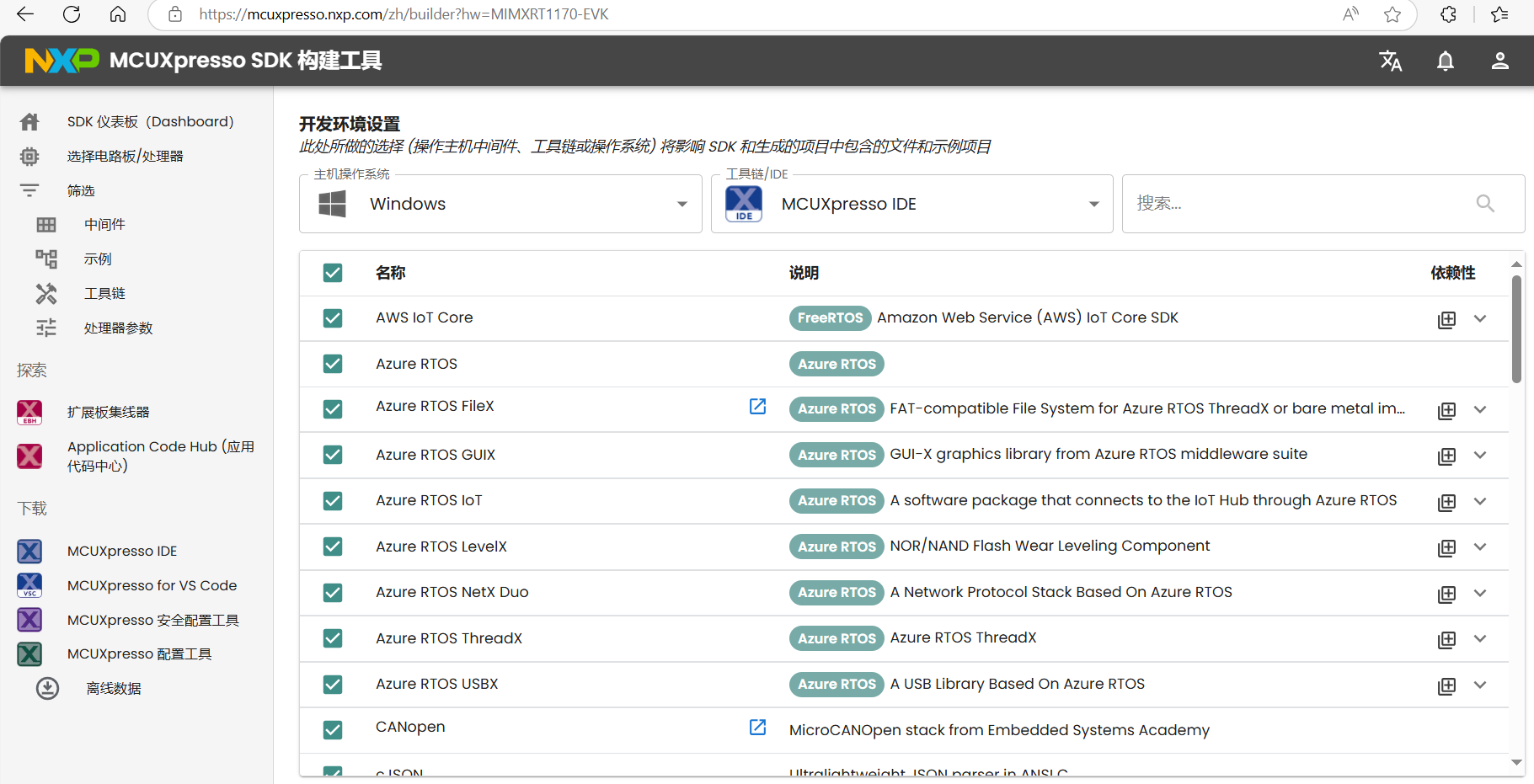1534x784 pixels.
Task: Uncheck CANopen checkbox
Action: click(x=333, y=730)
